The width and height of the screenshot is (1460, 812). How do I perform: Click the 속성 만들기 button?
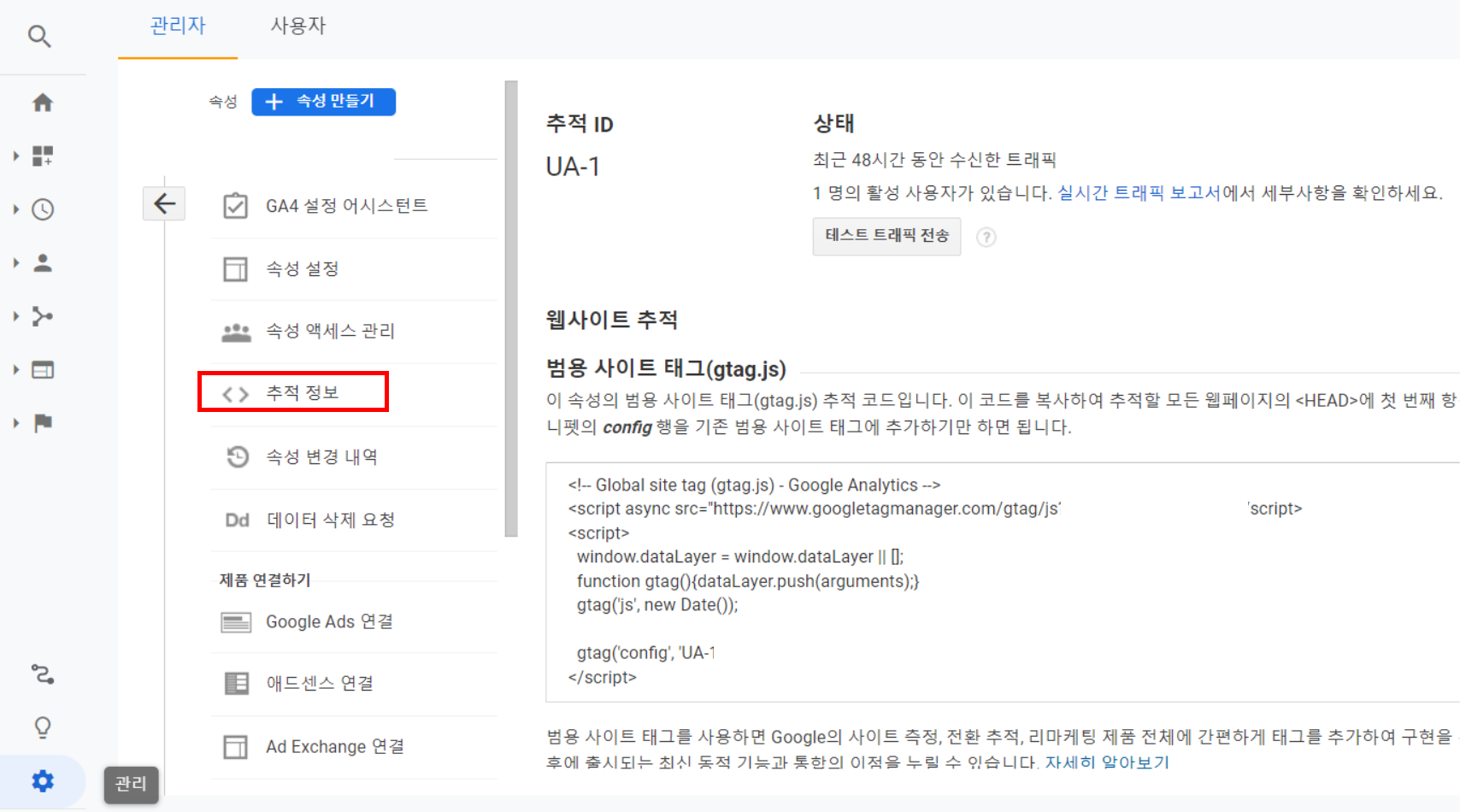[x=323, y=102]
